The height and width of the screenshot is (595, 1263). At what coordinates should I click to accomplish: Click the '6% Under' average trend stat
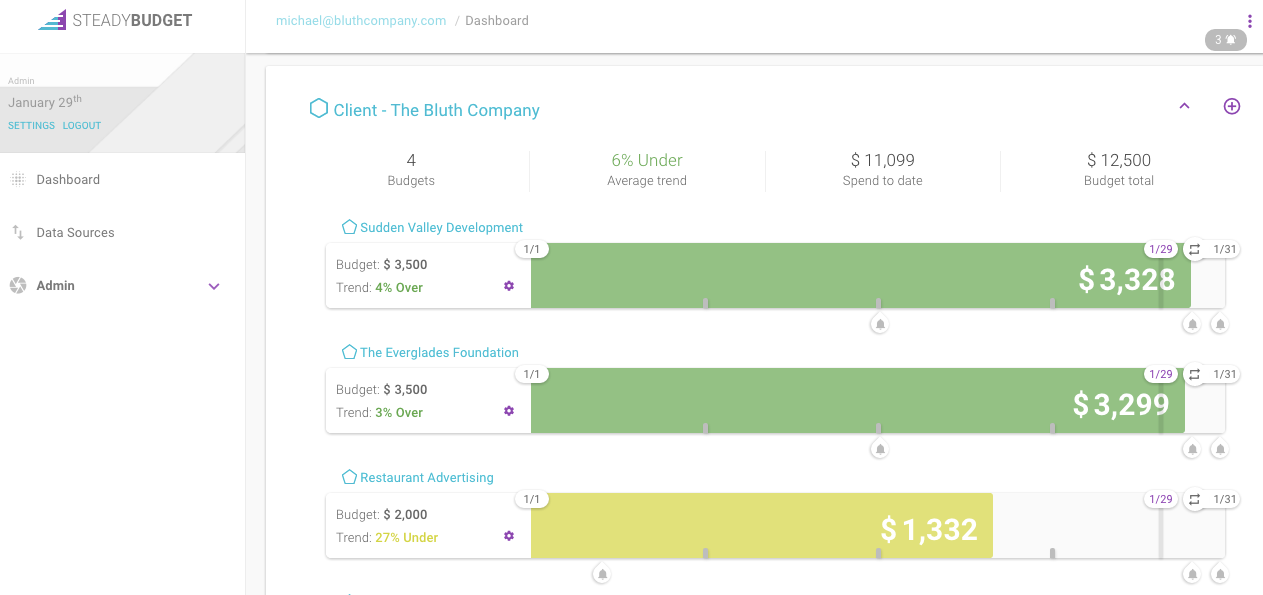point(647,160)
